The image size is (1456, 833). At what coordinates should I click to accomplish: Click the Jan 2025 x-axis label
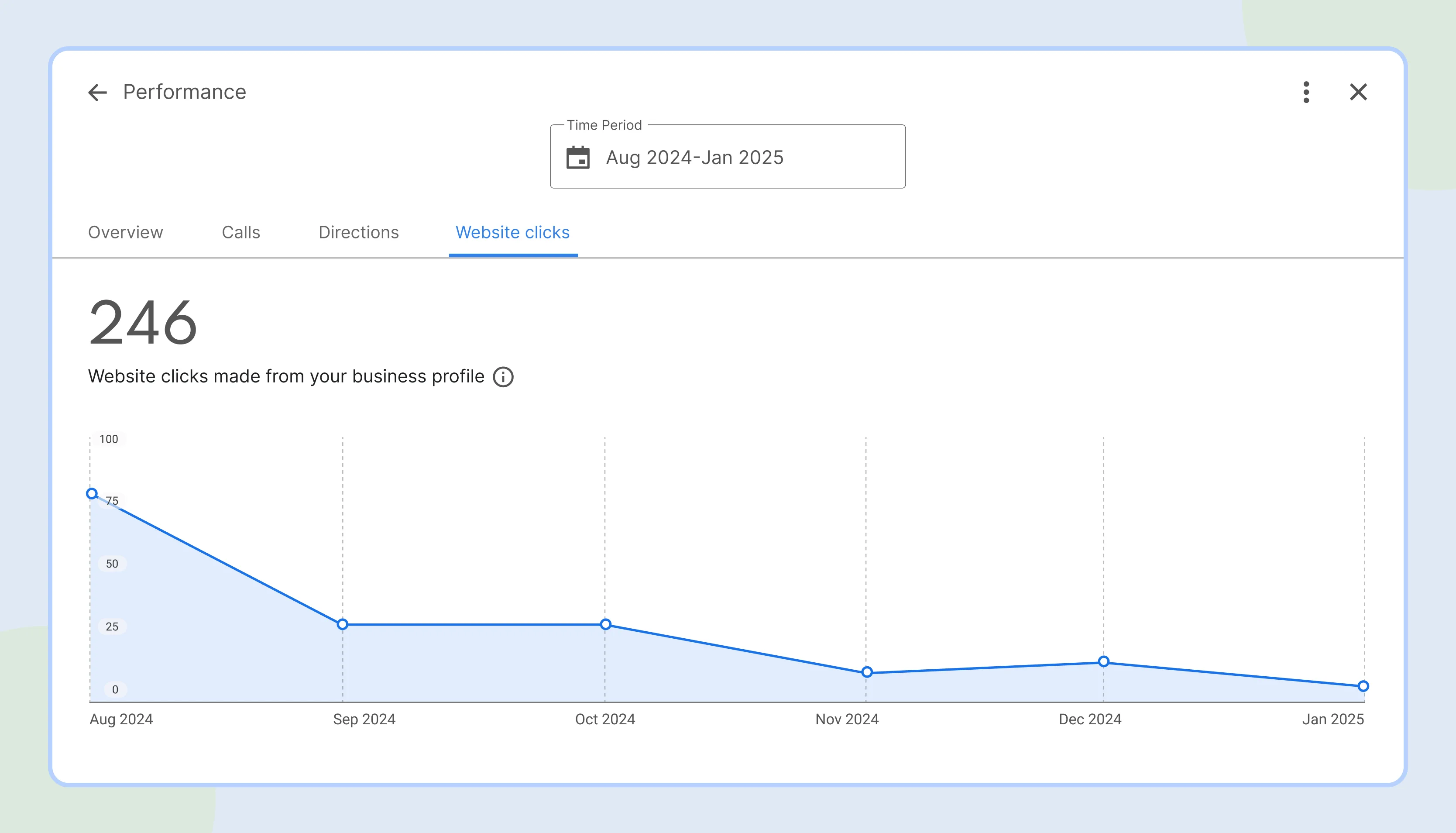pyautogui.click(x=1333, y=719)
